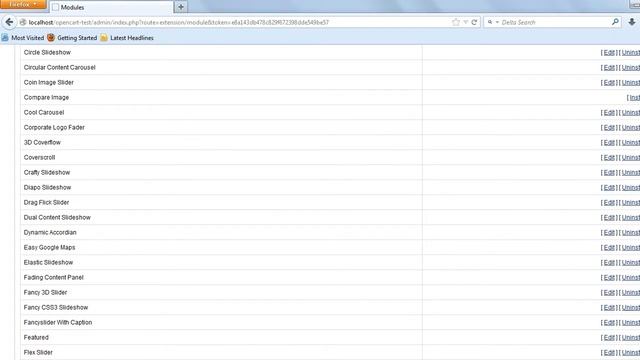Image resolution: width=640 pixels, height=360 pixels.
Task: Edit the Drag Flick Slider module
Action: pos(609,203)
